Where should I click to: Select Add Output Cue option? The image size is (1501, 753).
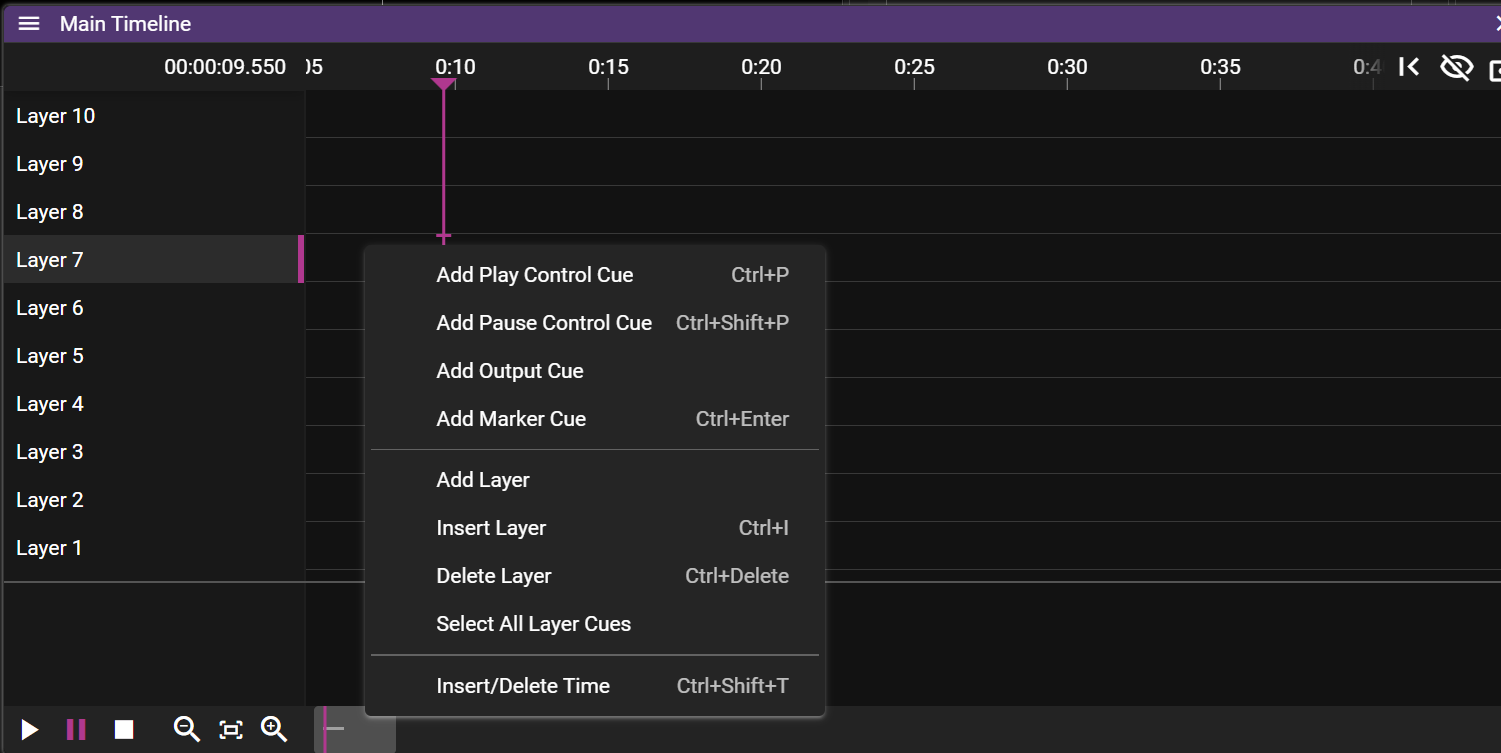(x=510, y=371)
